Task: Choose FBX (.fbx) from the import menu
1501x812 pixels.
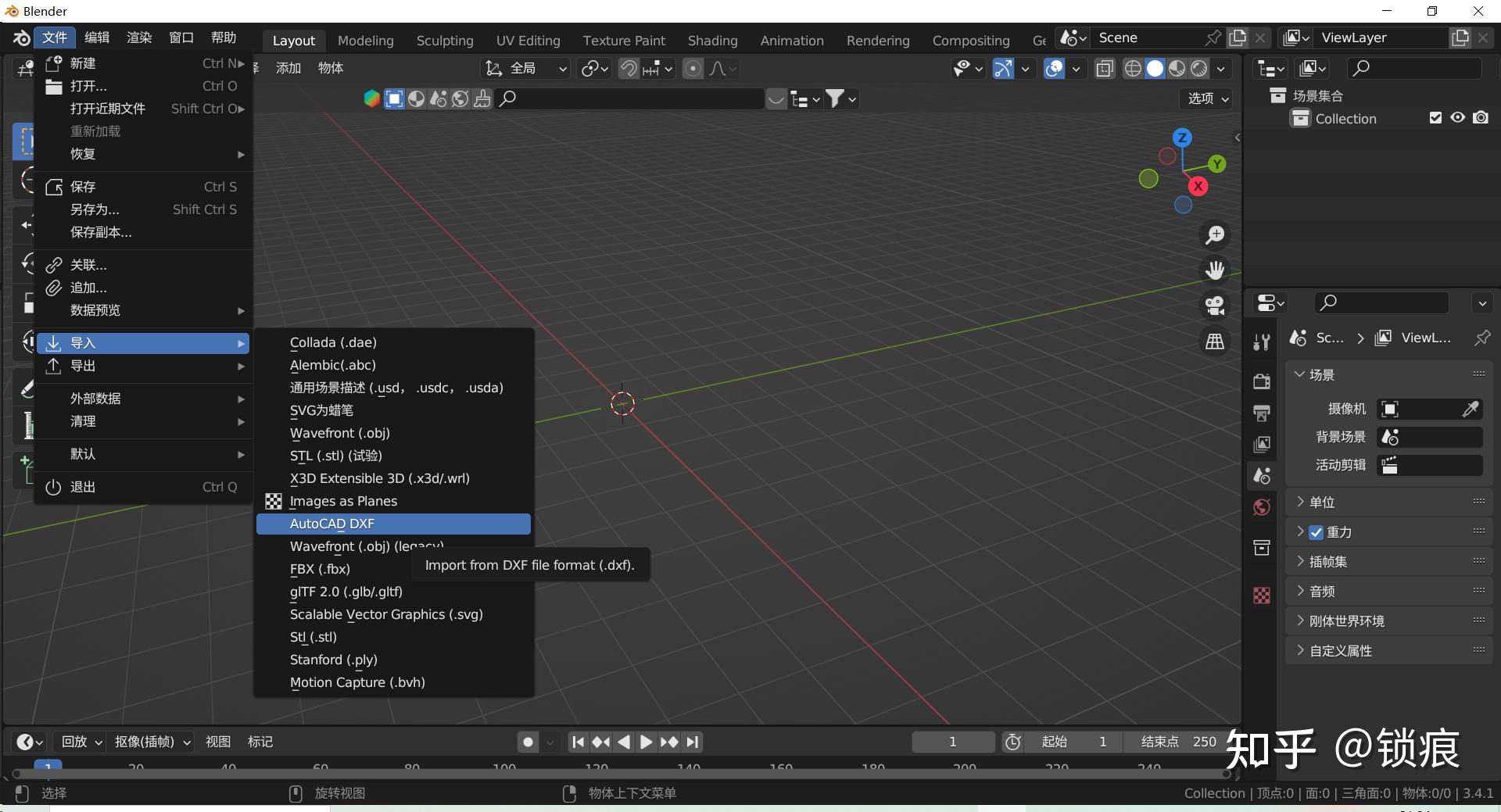Action: [319, 569]
